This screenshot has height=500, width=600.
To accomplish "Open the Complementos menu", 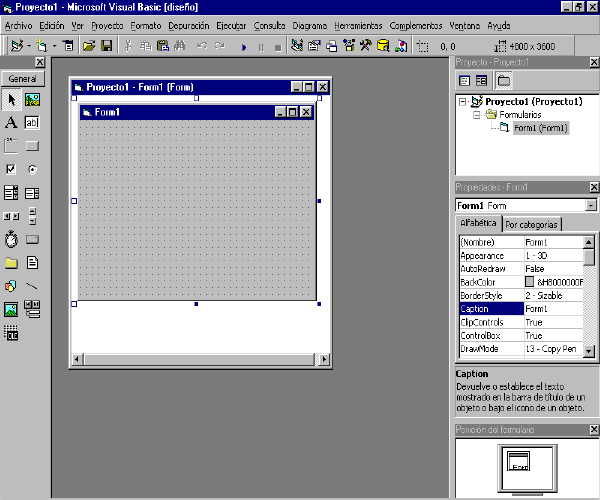I will [416, 26].
